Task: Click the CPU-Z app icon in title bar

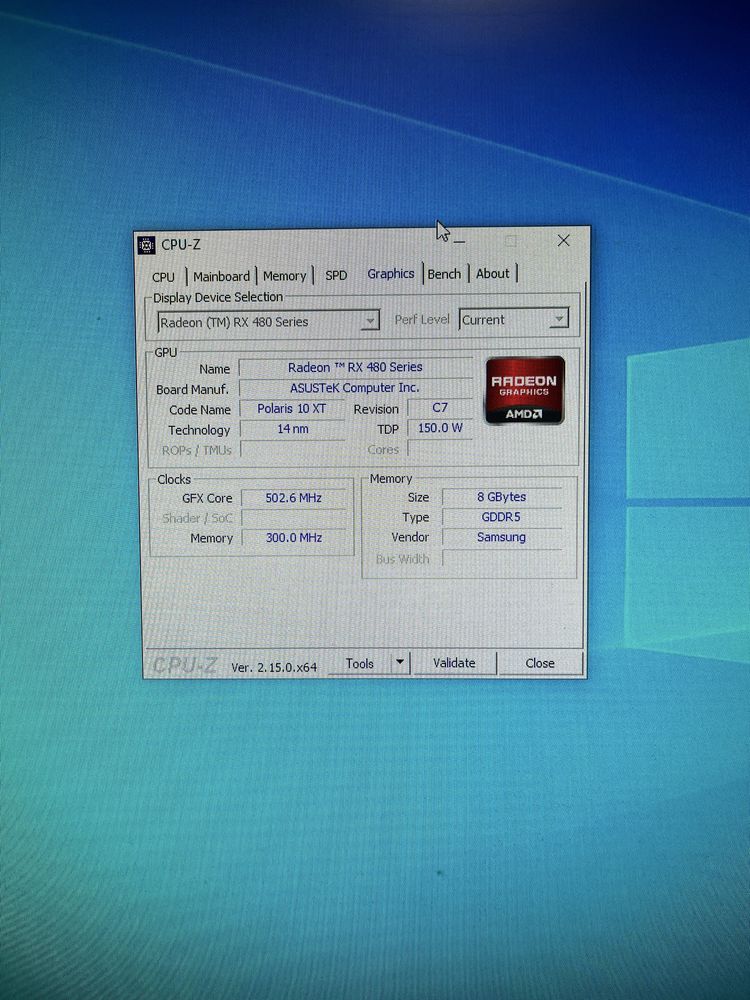Action: [147, 245]
